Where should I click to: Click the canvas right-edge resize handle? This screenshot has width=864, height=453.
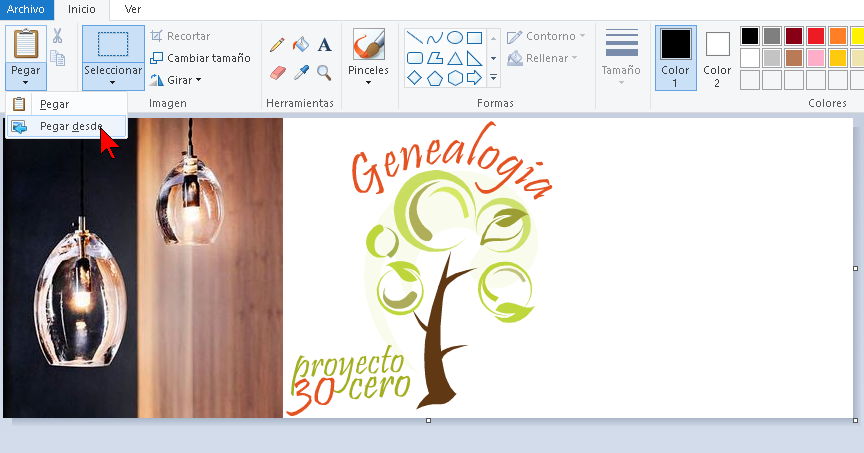tap(855, 268)
